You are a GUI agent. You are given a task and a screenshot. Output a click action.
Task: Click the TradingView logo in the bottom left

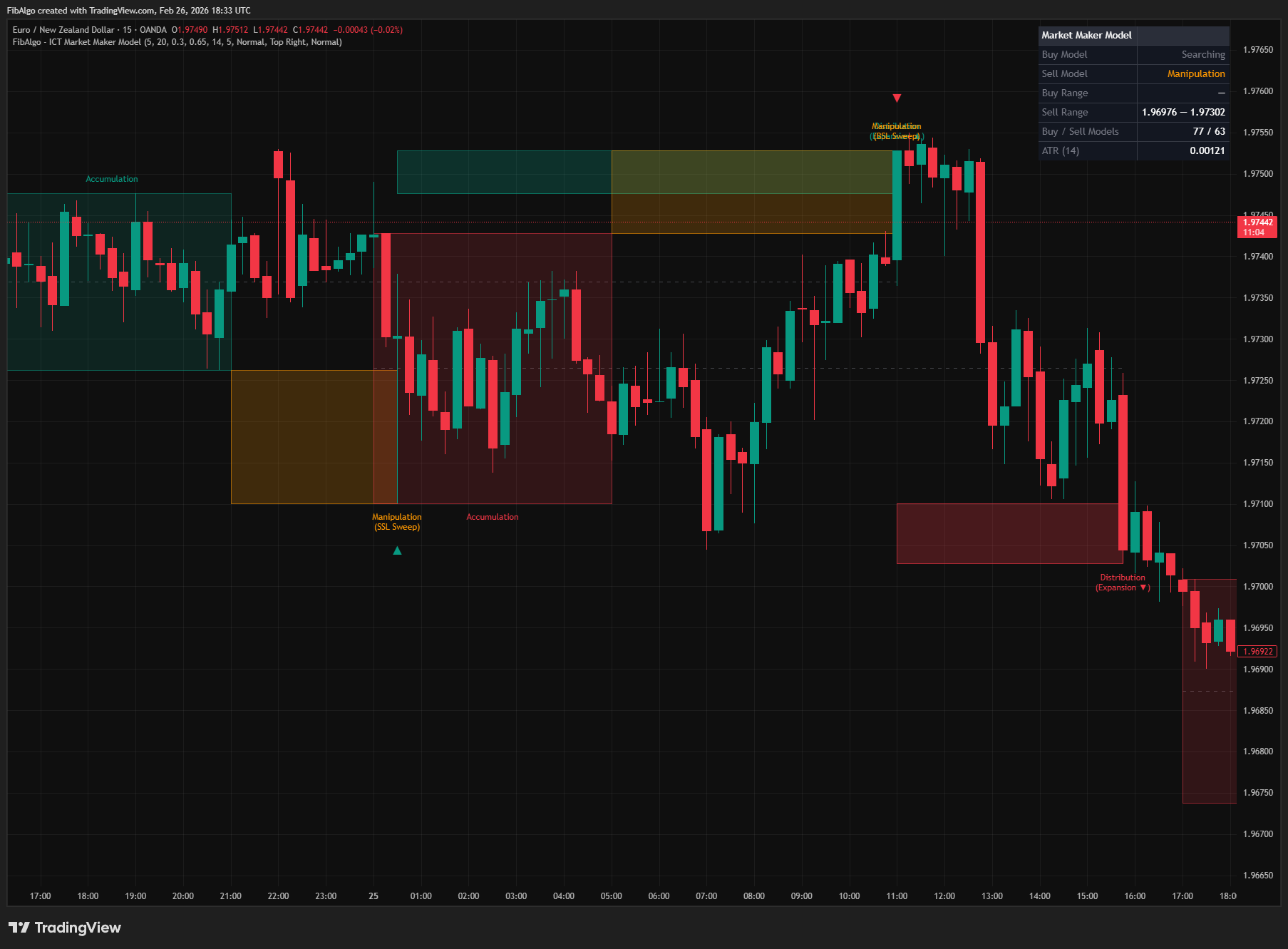point(64,928)
